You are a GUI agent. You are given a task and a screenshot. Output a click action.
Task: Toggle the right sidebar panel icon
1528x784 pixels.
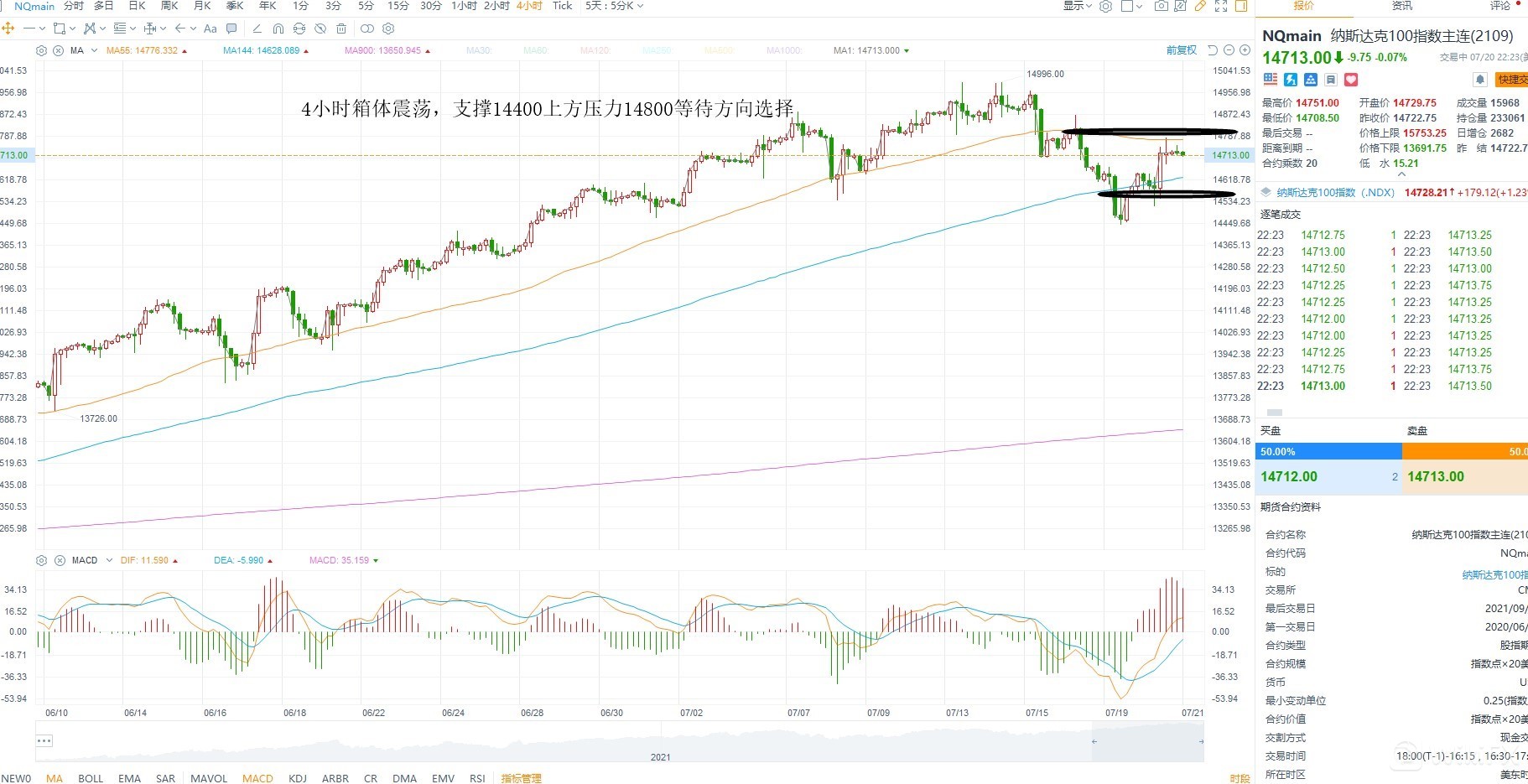pyautogui.click(x=1240, y=6)
